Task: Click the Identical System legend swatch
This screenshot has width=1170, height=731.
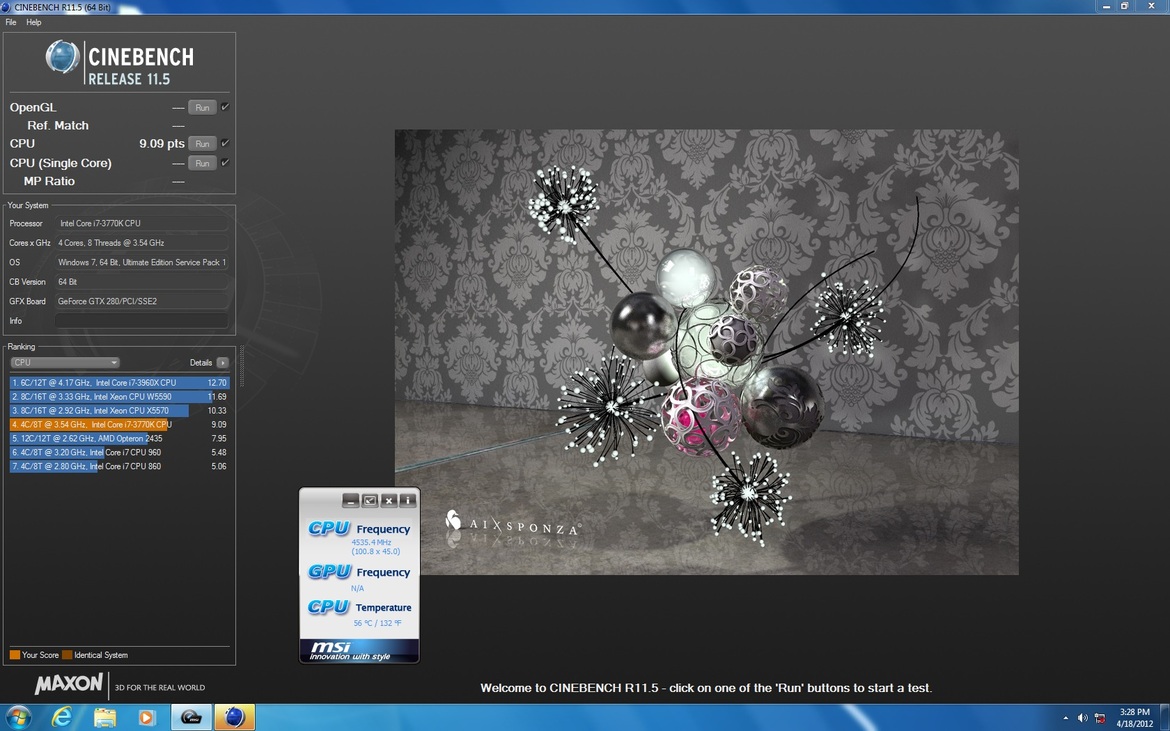Action: (x=67, y=655)
